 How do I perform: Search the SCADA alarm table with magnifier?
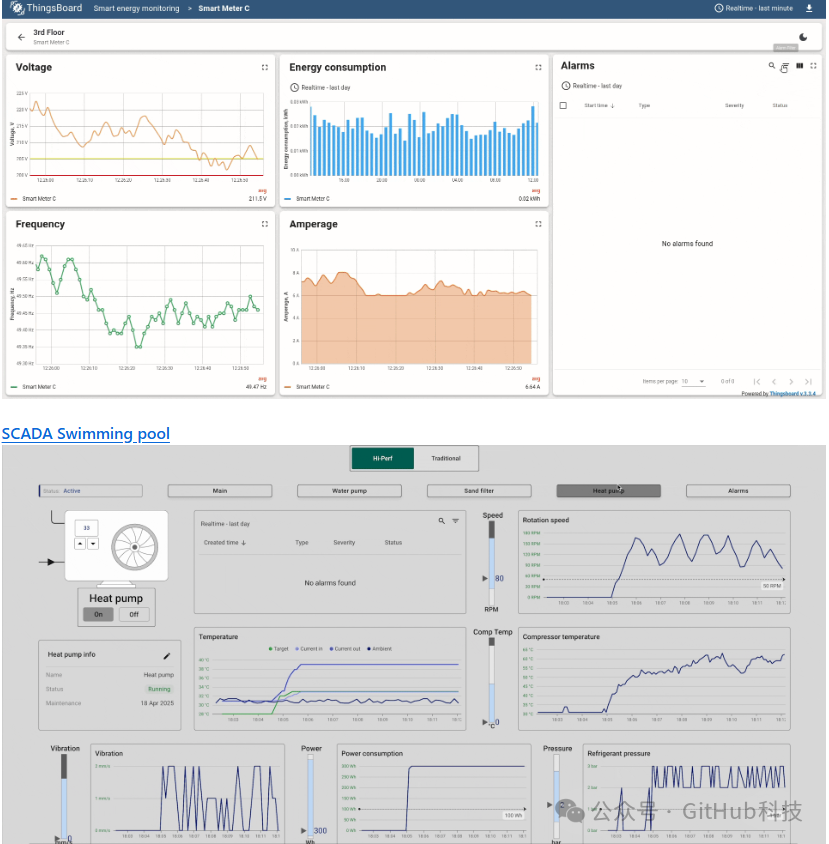click(441, 521)
